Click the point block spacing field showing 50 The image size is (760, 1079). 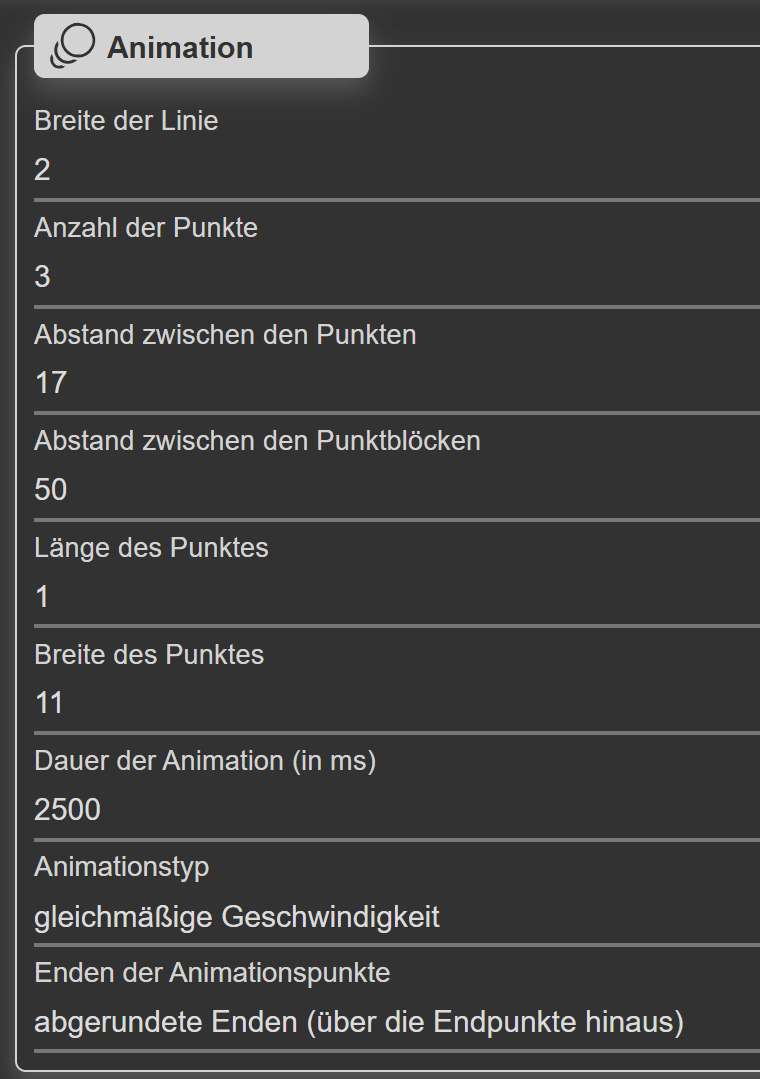396,490
